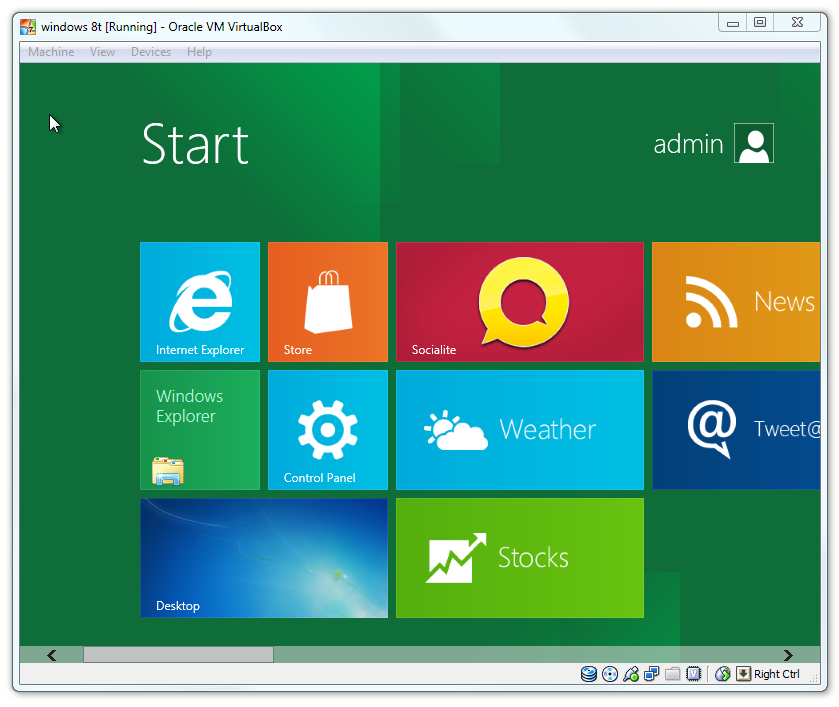Screen dimensions: 839x707
Task: Open the Store tile
Action: 327,302
